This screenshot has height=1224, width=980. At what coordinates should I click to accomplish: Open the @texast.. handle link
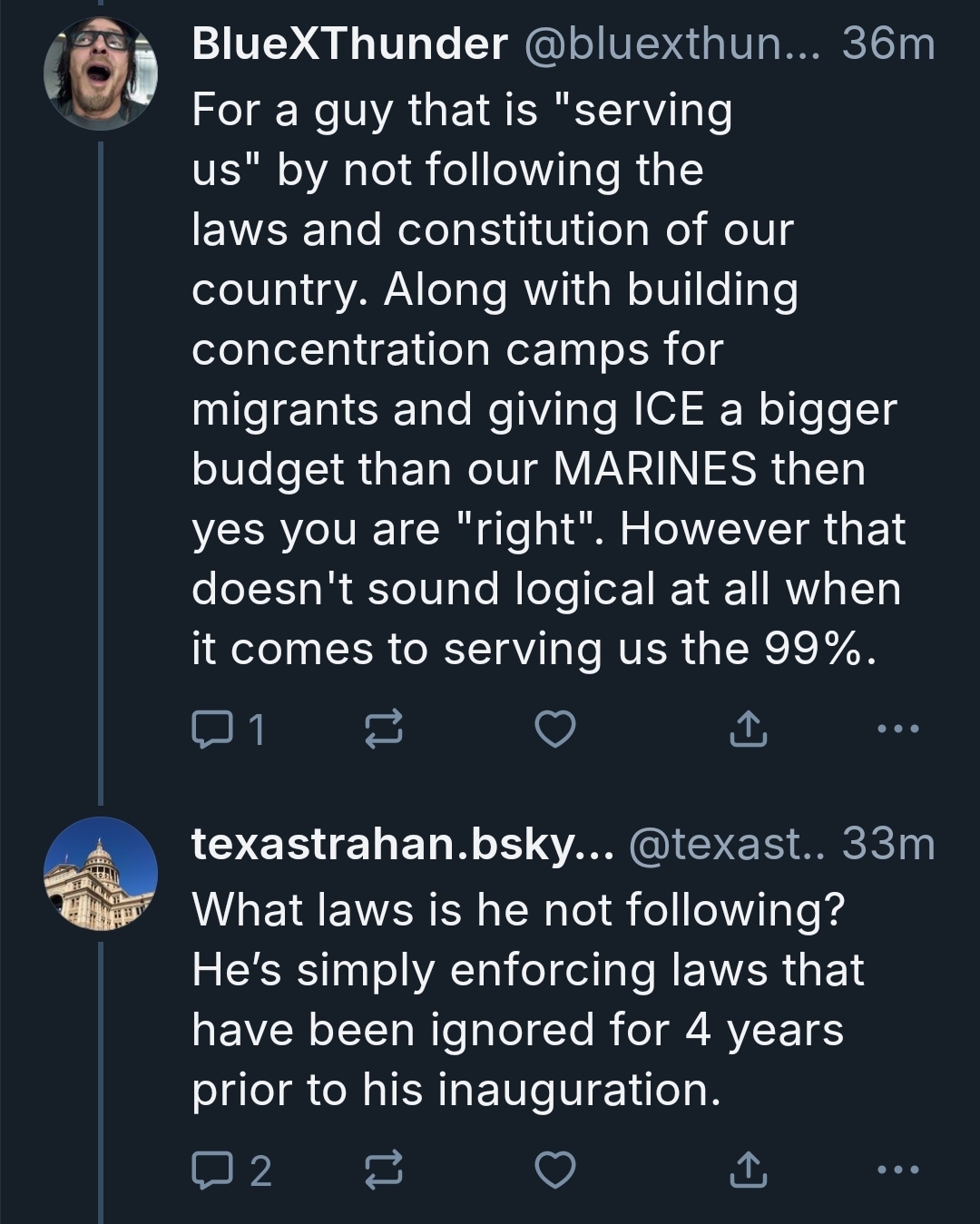(x=728, y=844)
